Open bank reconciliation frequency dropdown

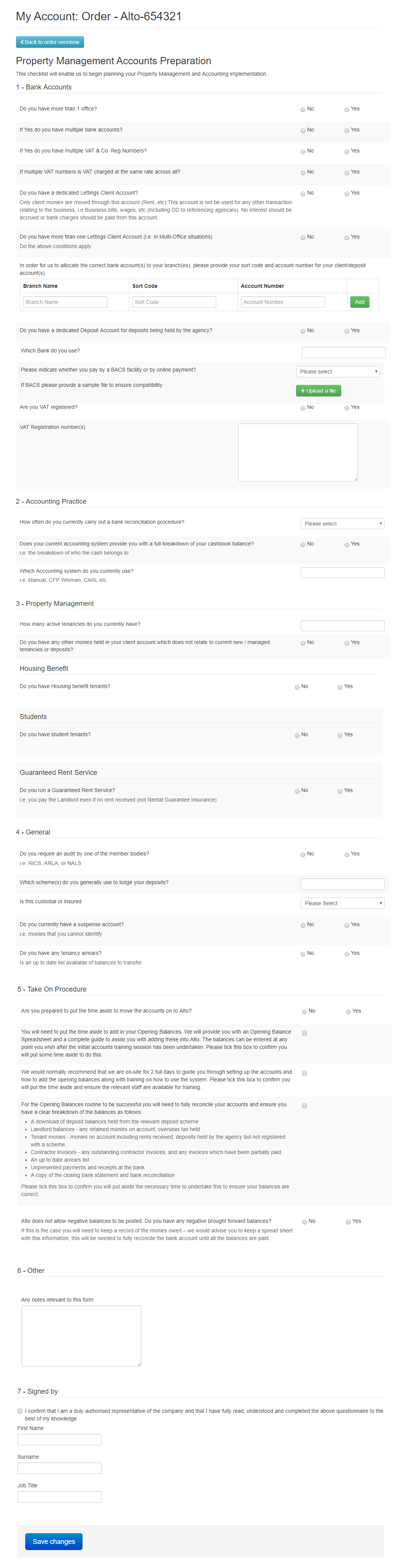pos(342,523)
